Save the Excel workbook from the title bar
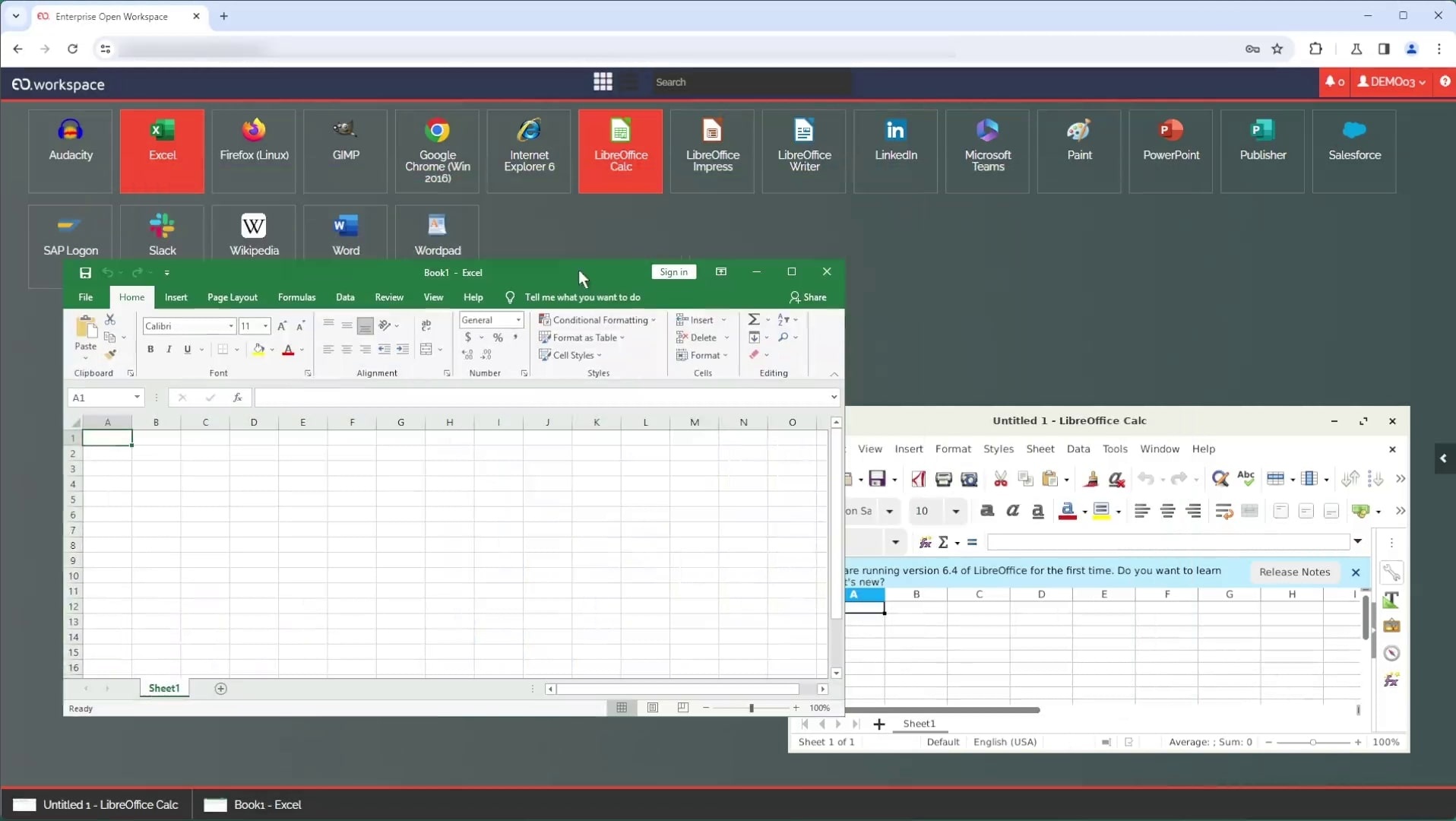Viewport: 1456px width, 821px height. (x=85, y=273)
